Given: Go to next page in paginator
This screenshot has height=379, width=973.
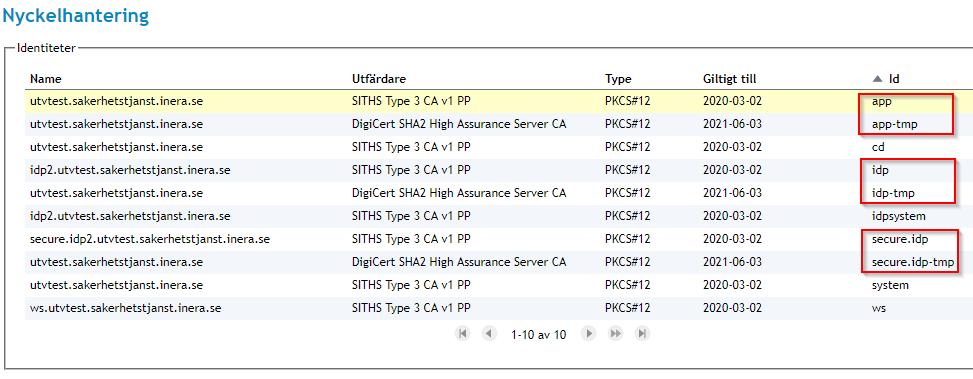Looking at the screenshot, I should [588, 334].
